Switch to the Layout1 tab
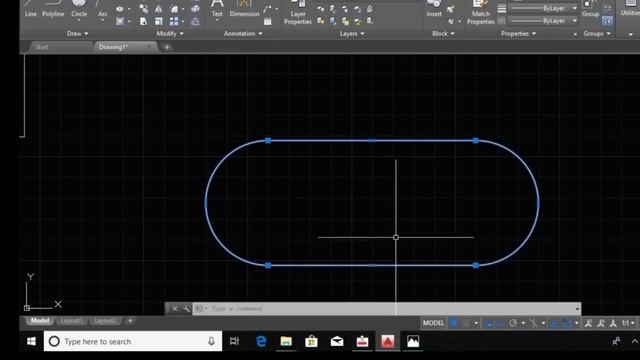640x360 pixels. (x=71, y=321)
